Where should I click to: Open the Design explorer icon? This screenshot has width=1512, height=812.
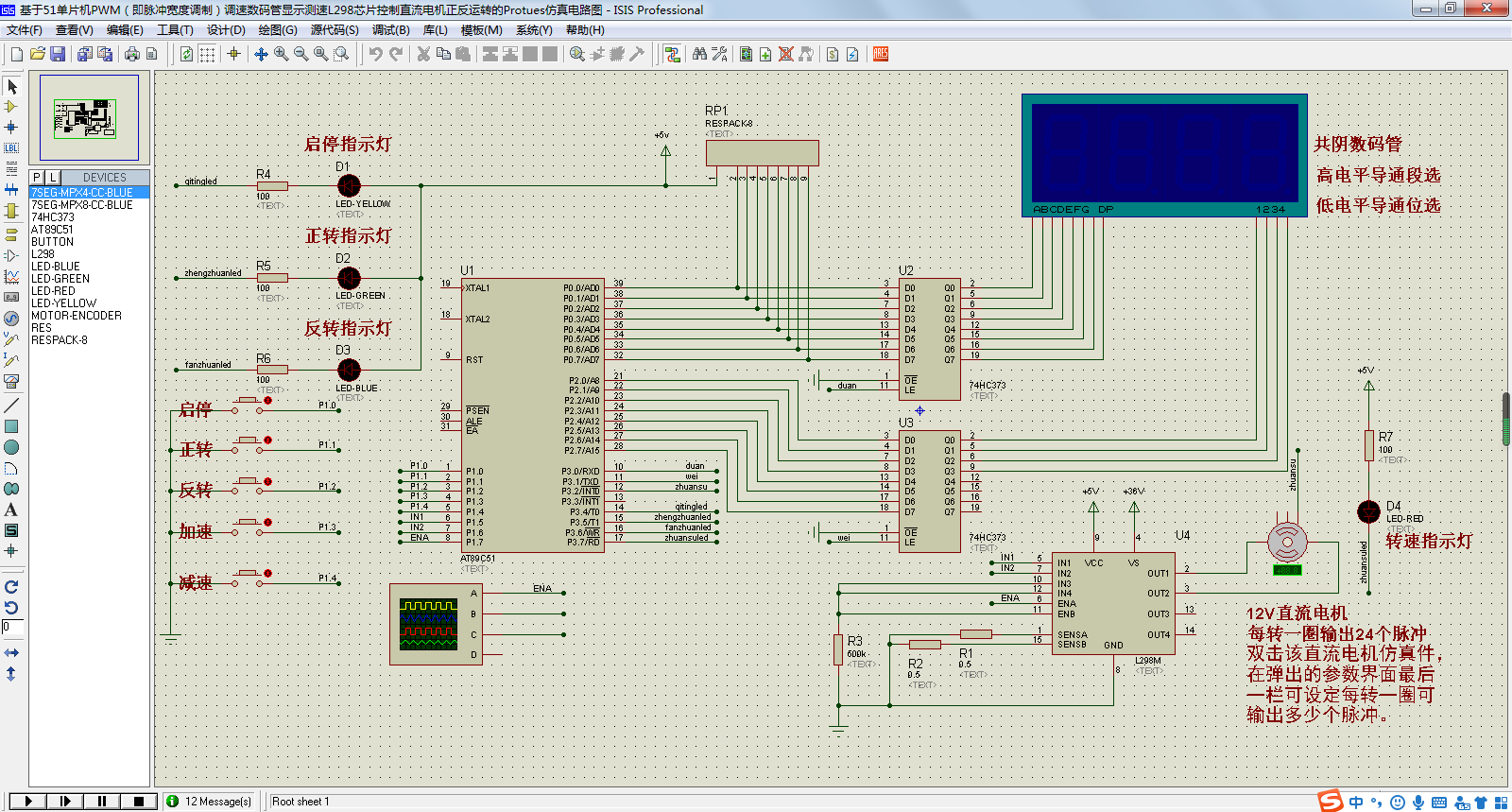coord(746,54)
